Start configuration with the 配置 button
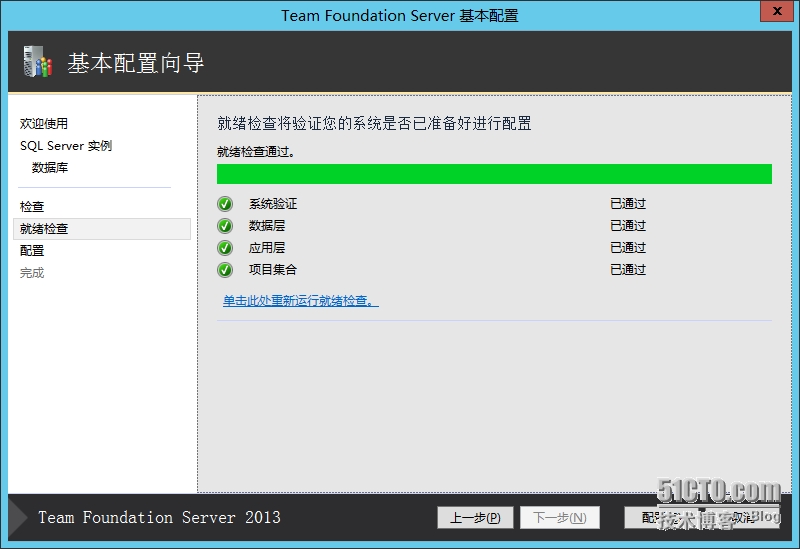This screenshot has width=800, height=549. (661, 518)
